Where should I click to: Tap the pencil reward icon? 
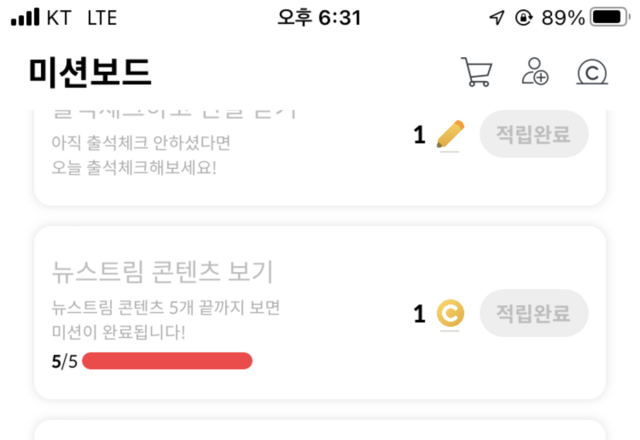point(451,135)
